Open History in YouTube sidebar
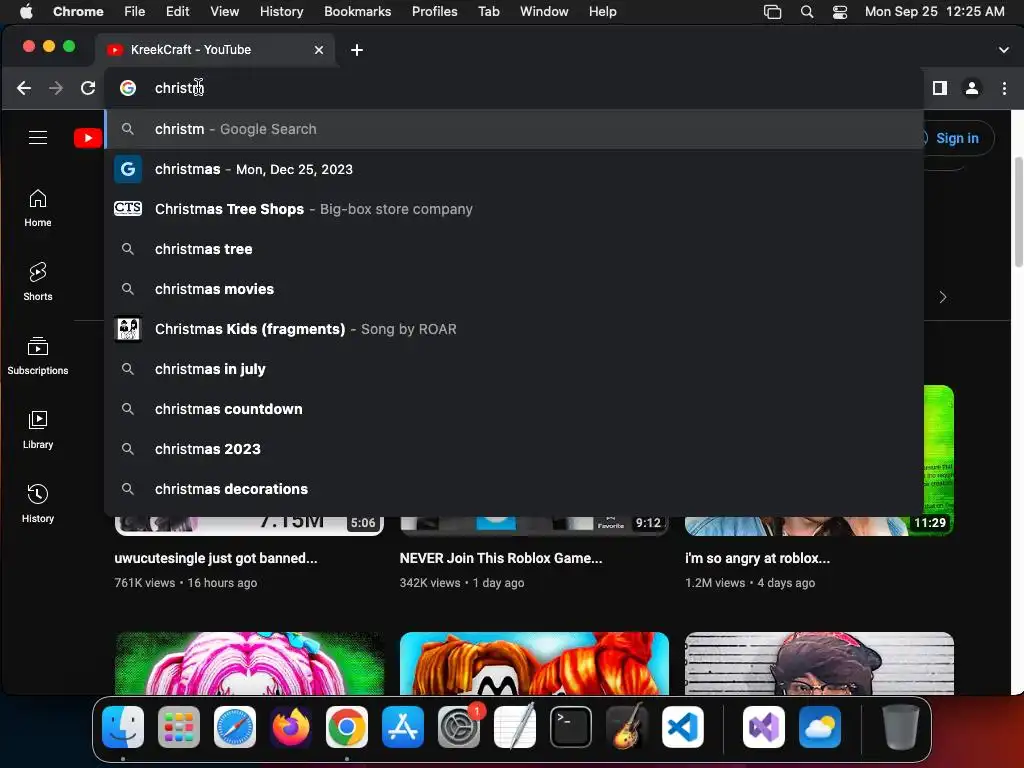Image resolution: width=1024 pixels, height=768 pixels. tap(38, 504)
